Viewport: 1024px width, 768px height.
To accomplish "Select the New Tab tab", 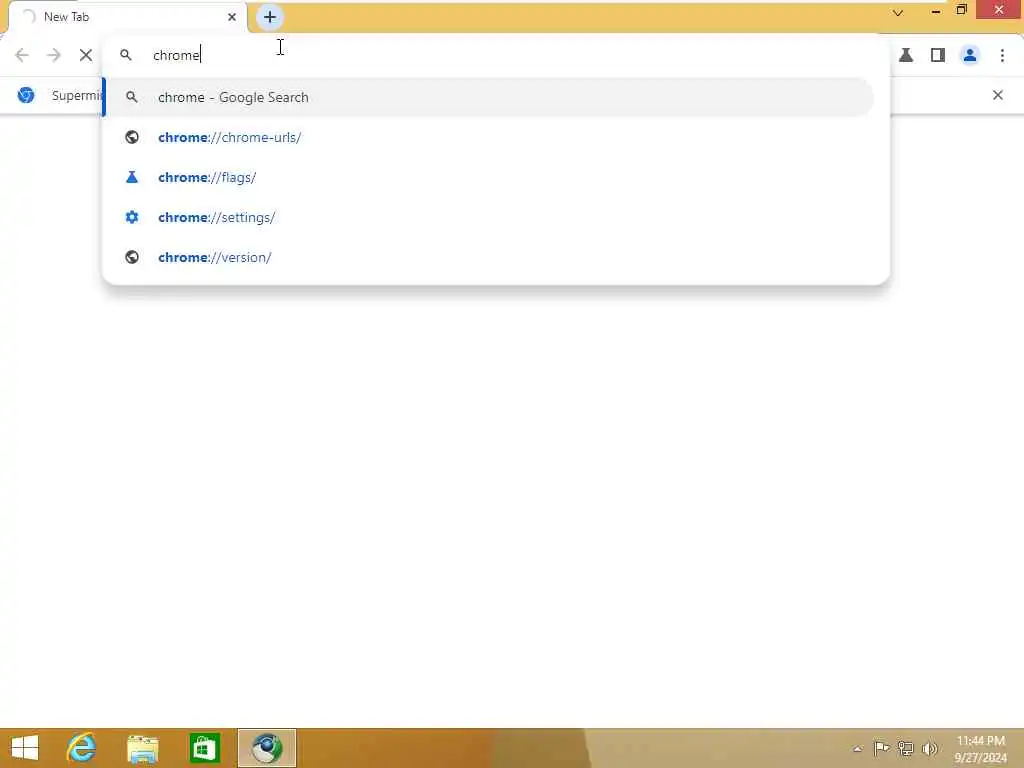I will (x=128, y=17).
